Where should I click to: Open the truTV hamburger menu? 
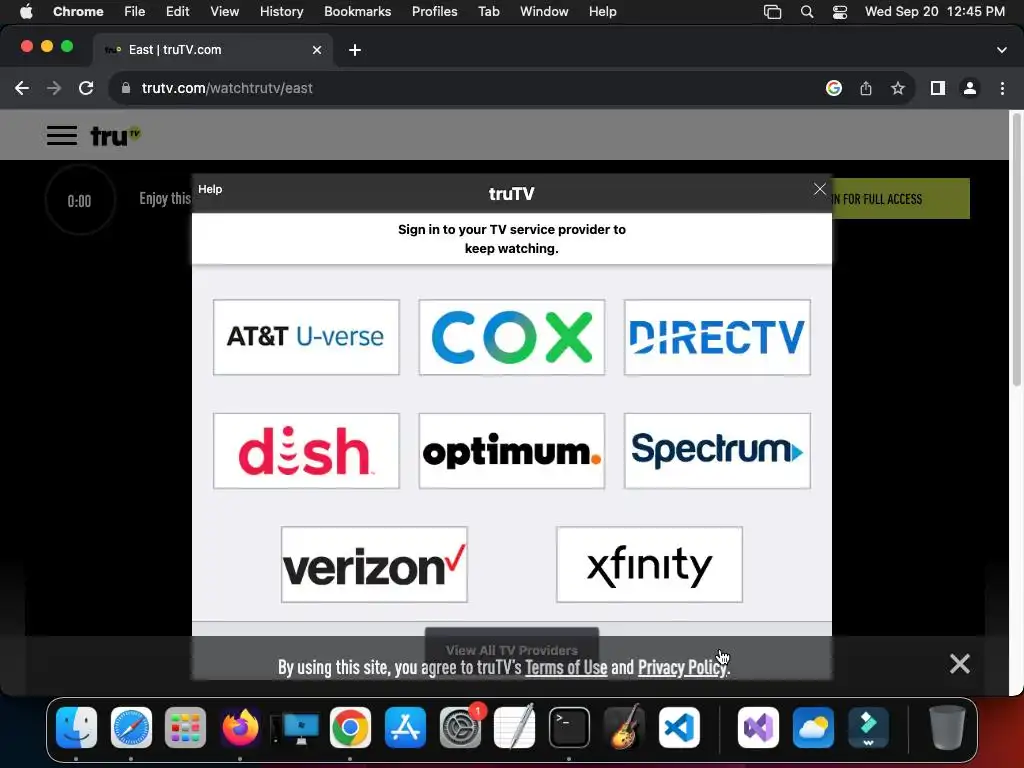[61, 135]
